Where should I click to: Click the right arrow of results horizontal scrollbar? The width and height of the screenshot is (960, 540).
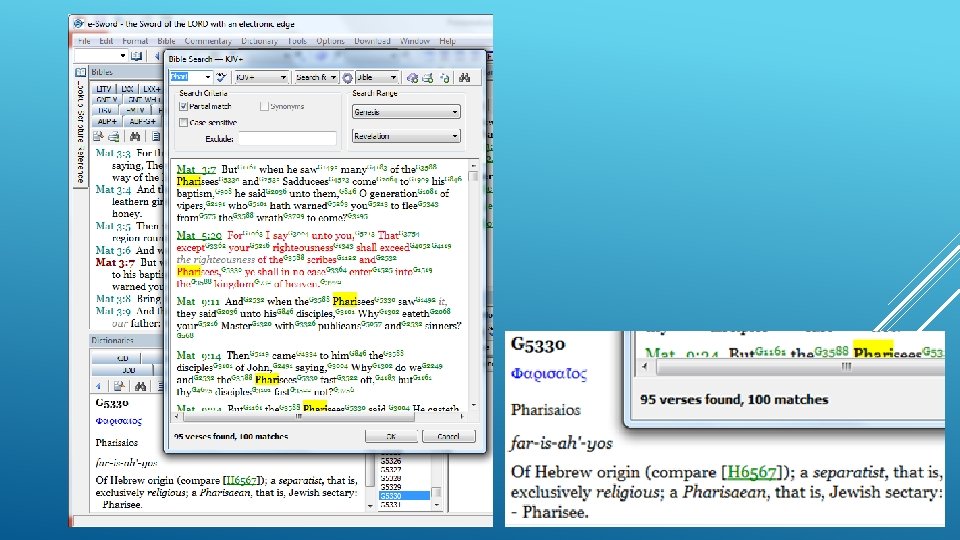point(462,416)
